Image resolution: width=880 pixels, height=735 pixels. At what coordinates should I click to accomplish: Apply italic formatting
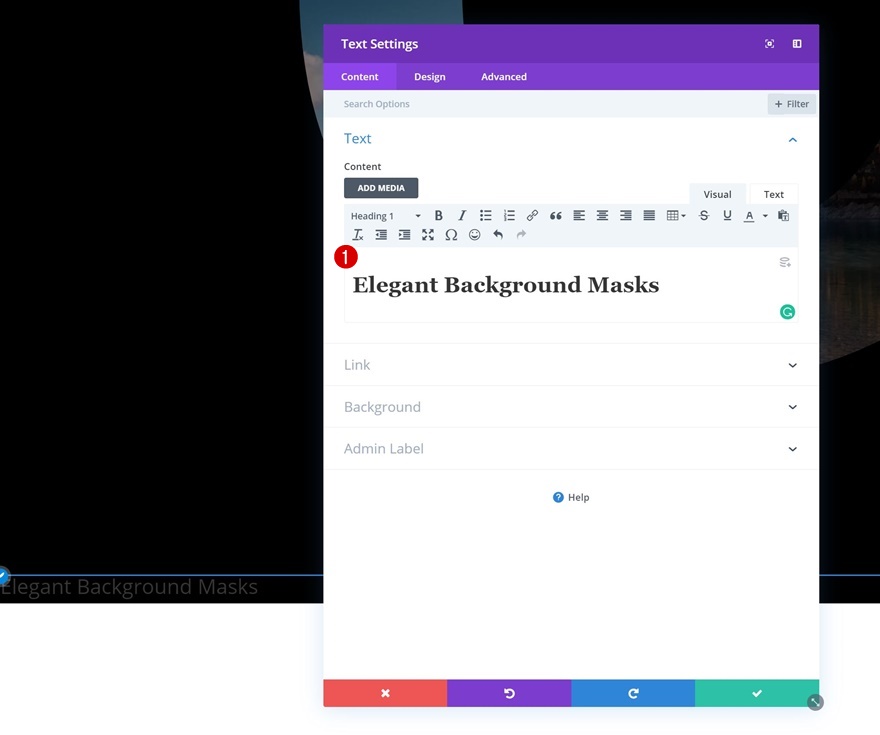462,215
